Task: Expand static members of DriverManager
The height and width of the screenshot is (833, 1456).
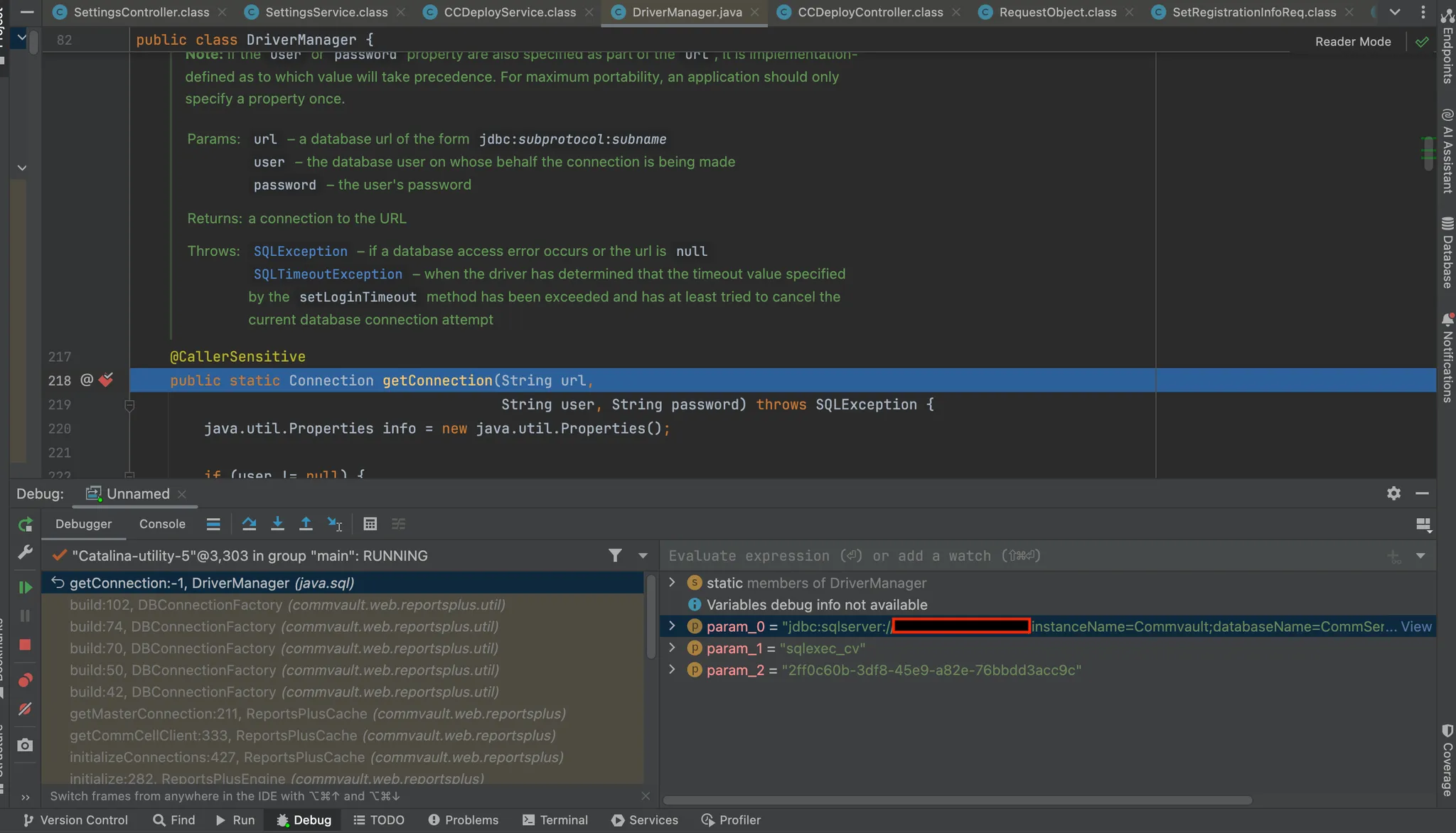Action: [672, 583]
